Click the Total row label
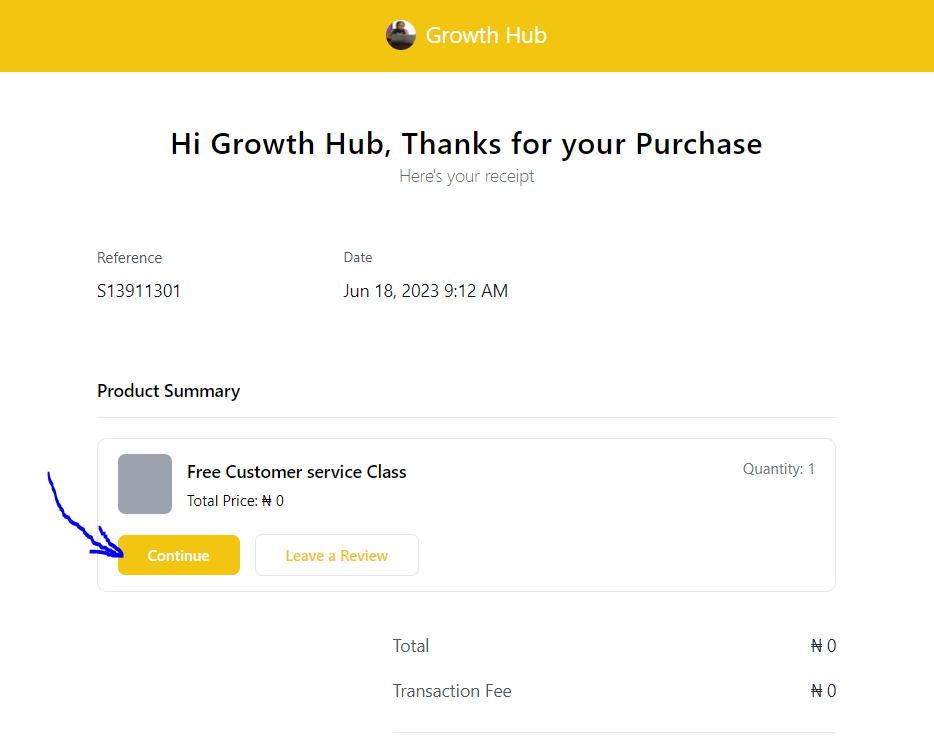The height and width of the screenshot is (738, 934). [x=410, y=646]
